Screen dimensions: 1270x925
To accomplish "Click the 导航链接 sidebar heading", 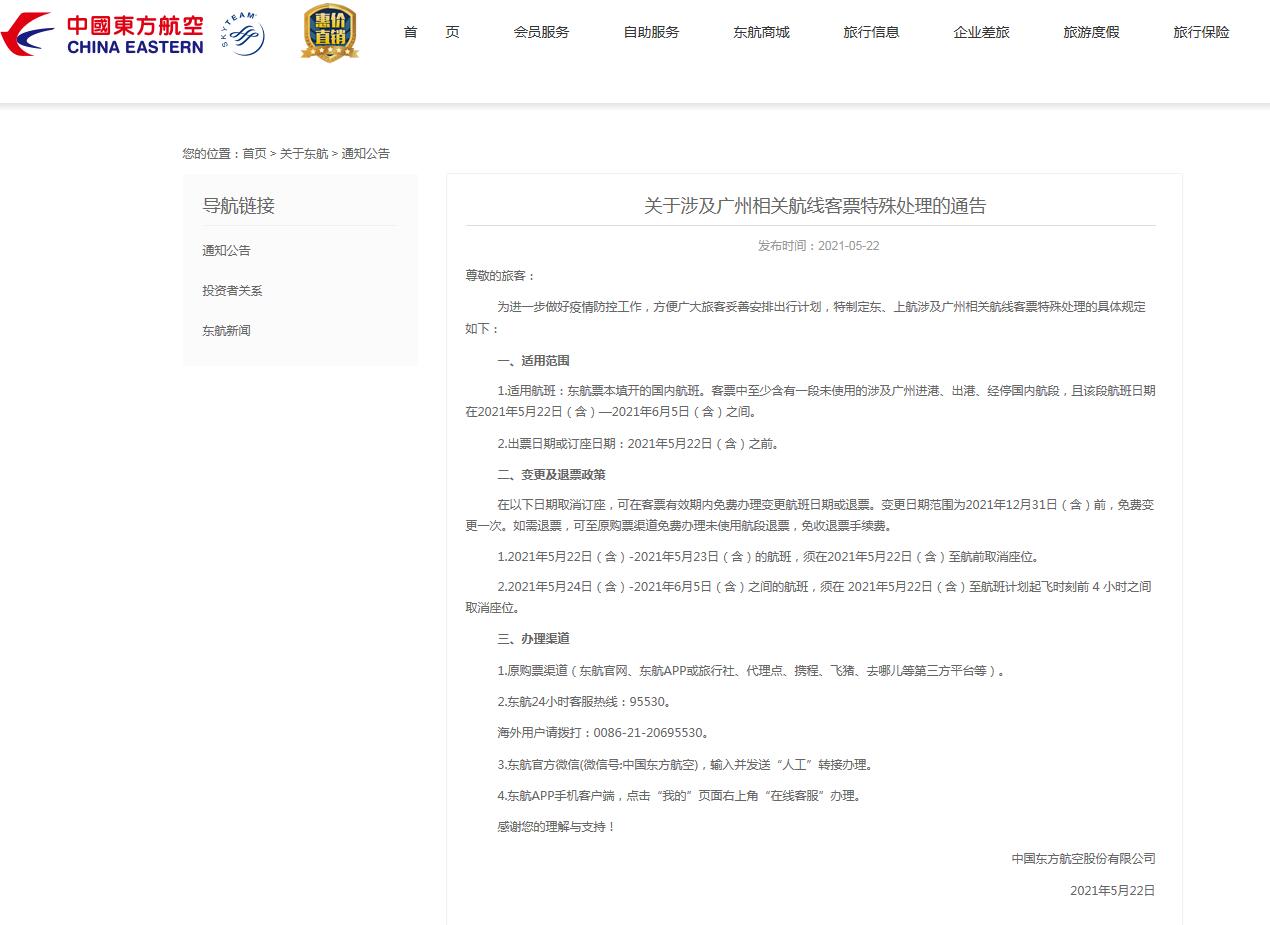I will [238, 206].
